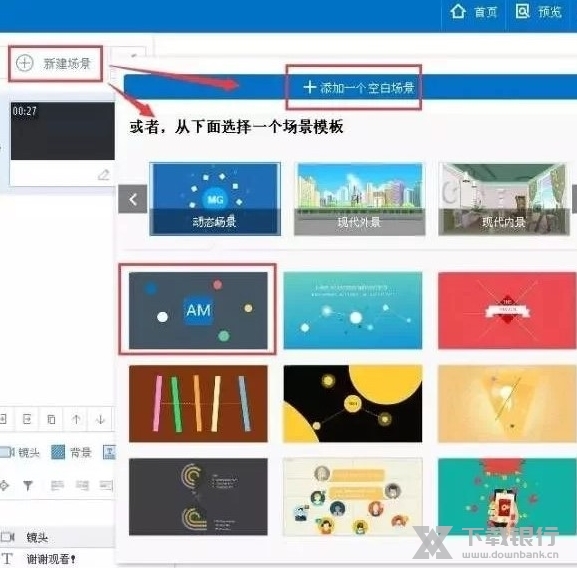
Task: Choose the yellow triangle template
Action: click(507, 404)
